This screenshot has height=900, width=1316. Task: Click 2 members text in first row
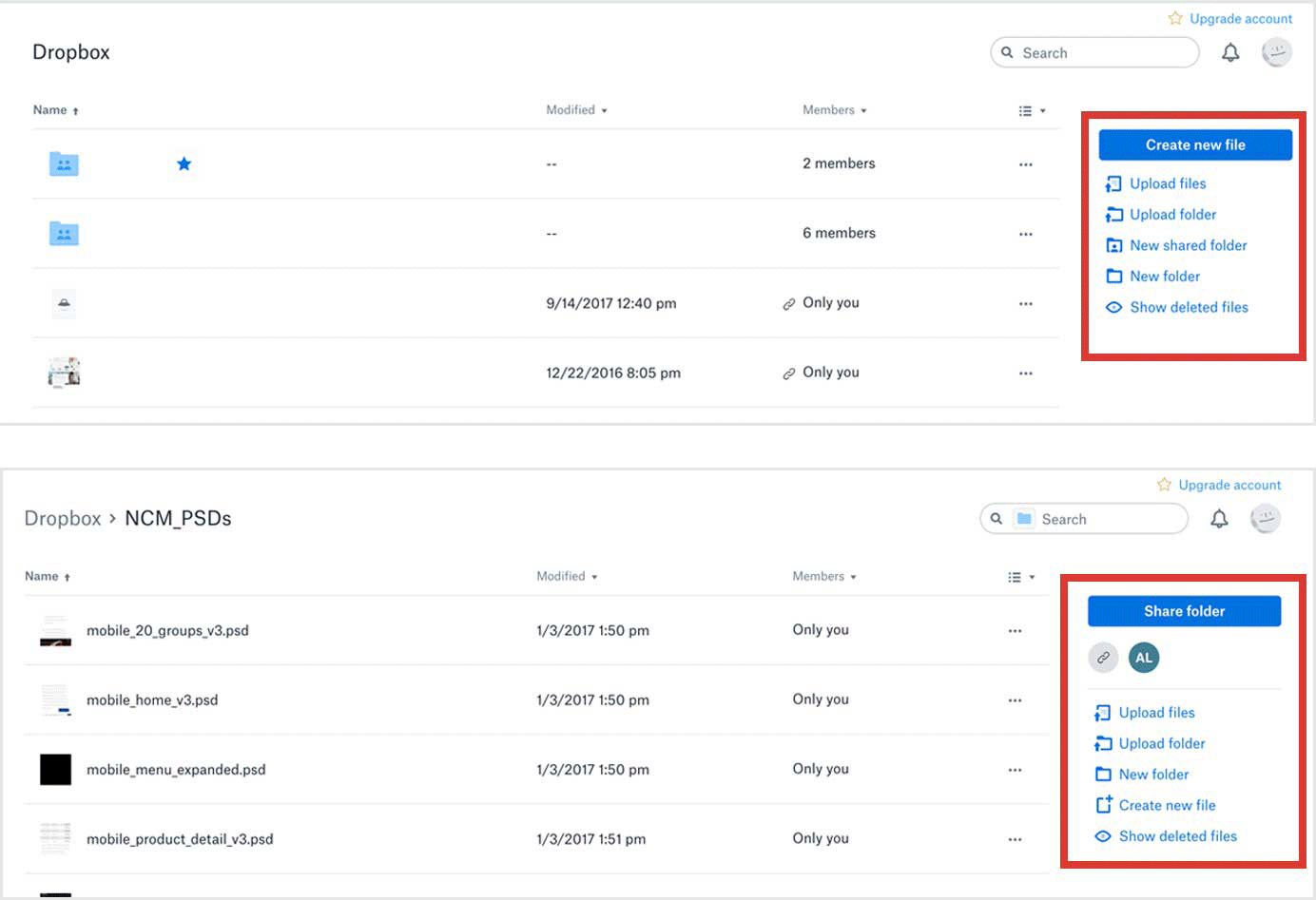coord(839,163)
